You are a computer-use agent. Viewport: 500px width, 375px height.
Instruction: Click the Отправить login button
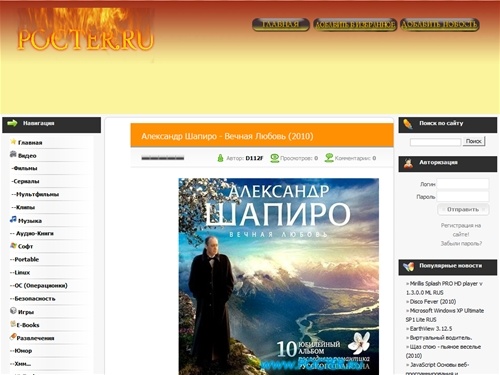[463, 209]
